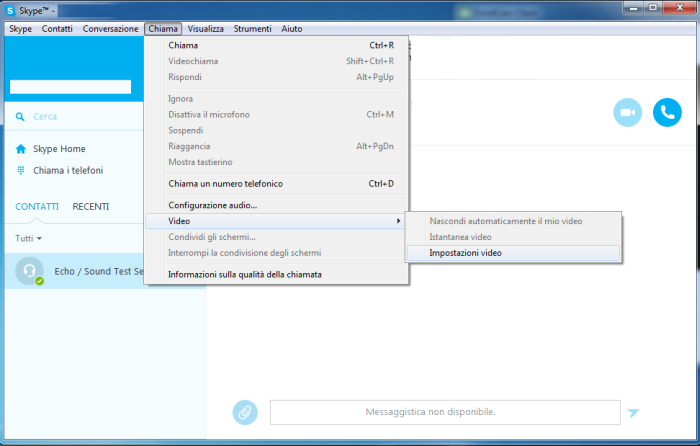Click Istantanea video entry

[513, 237]
